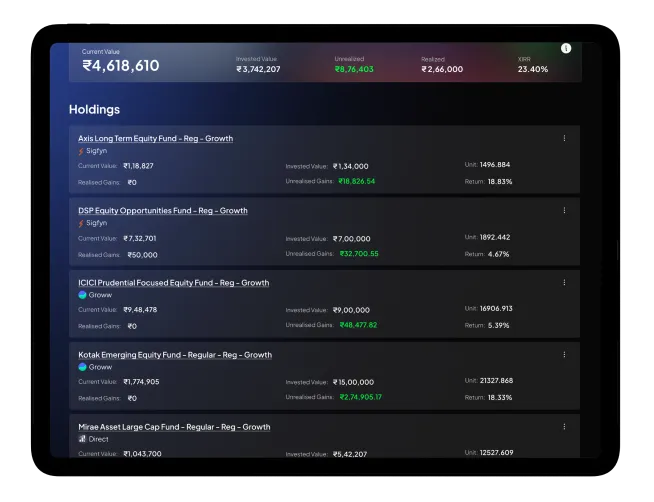The width and height of the screenshot is (654, 502).
Task: Open DSP Equity Opportunities Fund - Reg - Growth link
Action: (163, 211)
